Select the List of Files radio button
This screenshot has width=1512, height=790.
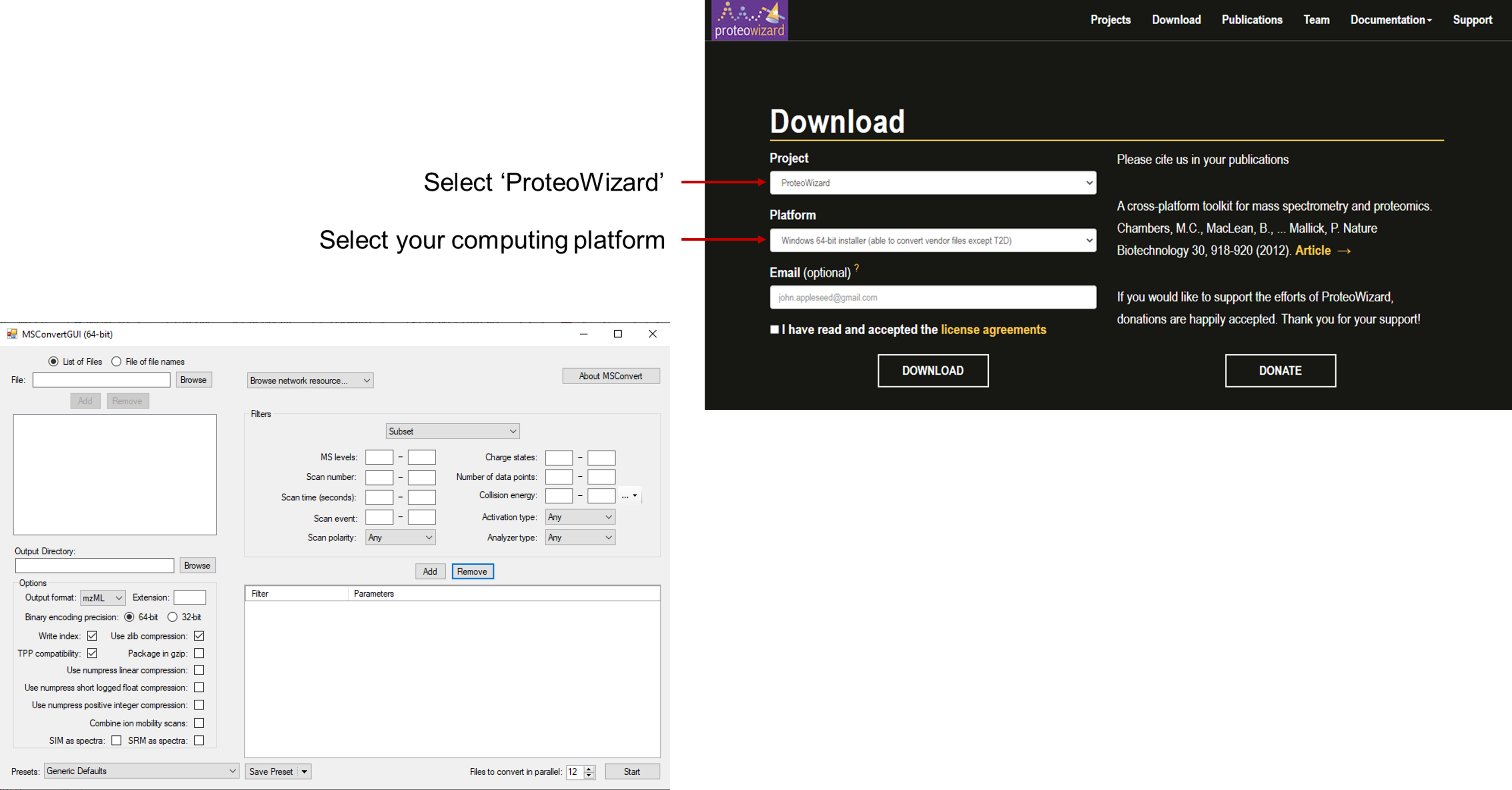54,362
